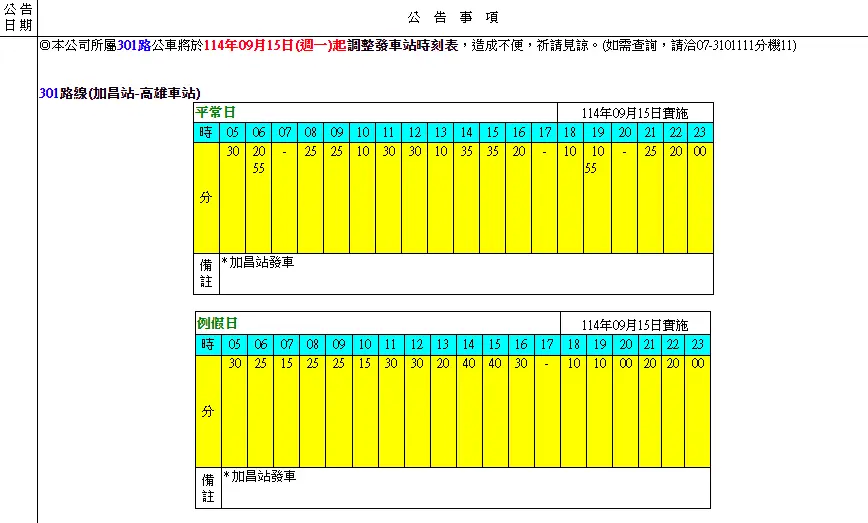Click hour 23 in the 平常日 hour row
Image resolution: width=868 pixels, height=523 pixels.
[x=701, y=133]
